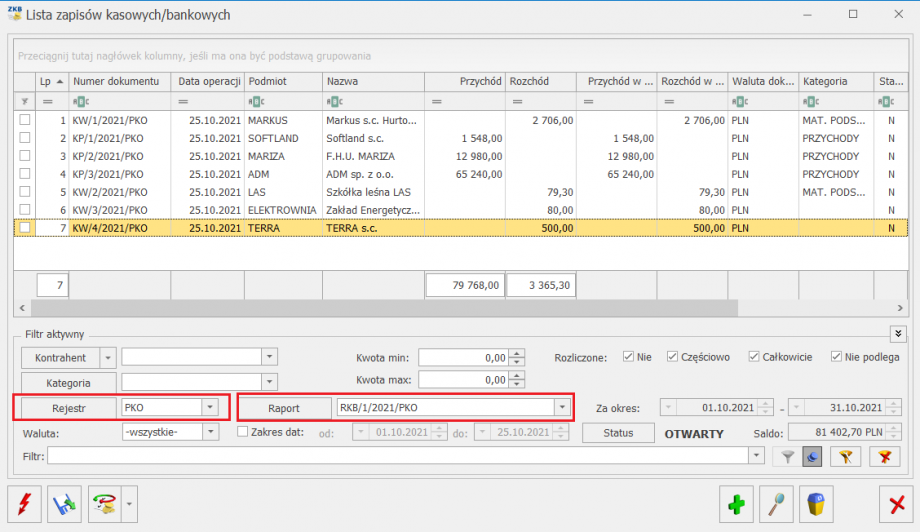
Task: Sort by Data operacji column header
Action: coord(208,82)
